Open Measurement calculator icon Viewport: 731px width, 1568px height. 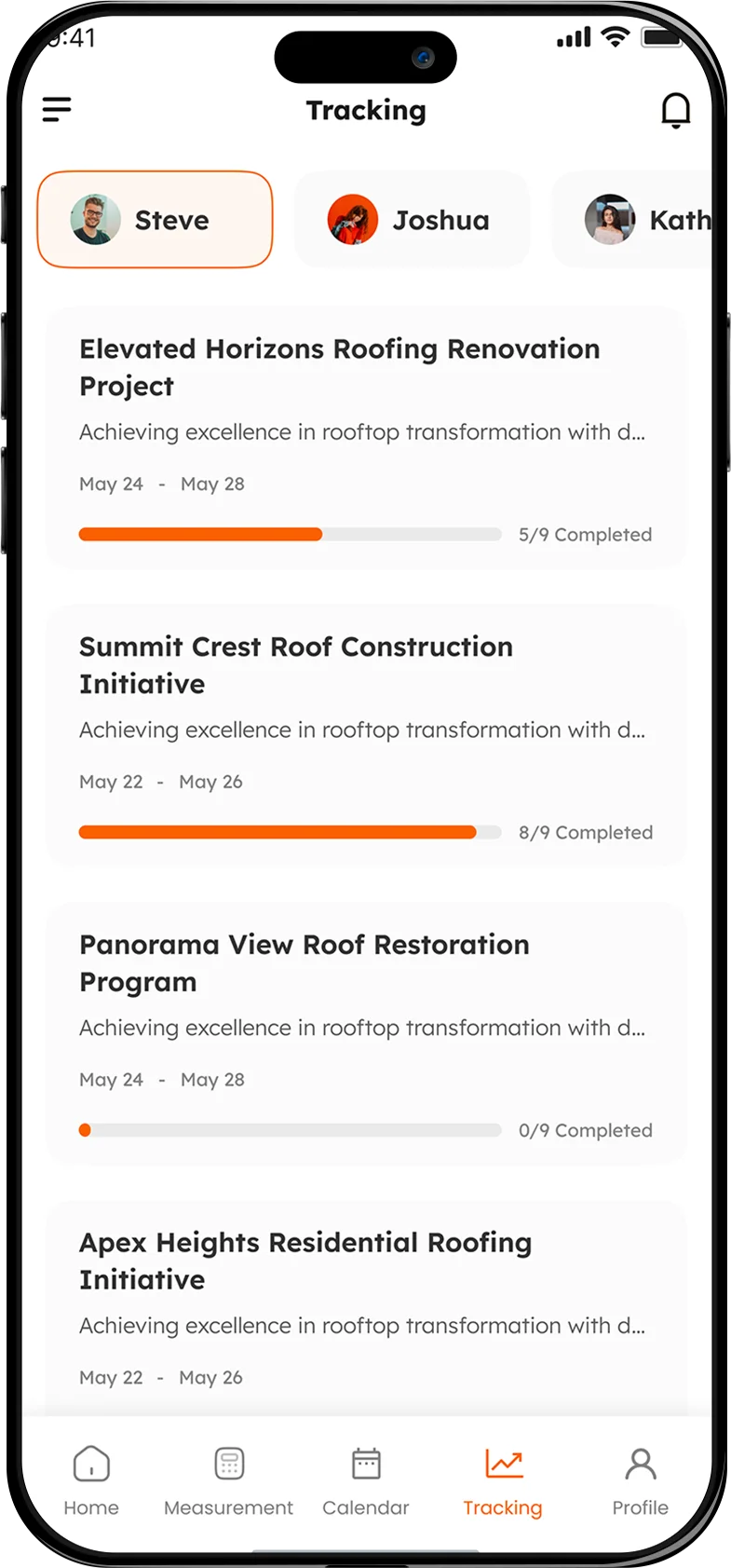click(229, 1464)
